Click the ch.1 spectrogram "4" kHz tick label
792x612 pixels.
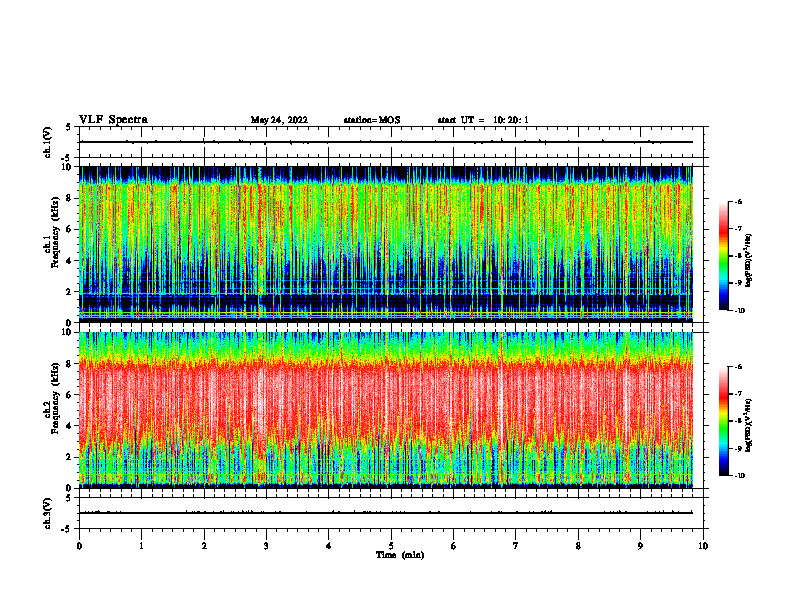click(70, 261)
